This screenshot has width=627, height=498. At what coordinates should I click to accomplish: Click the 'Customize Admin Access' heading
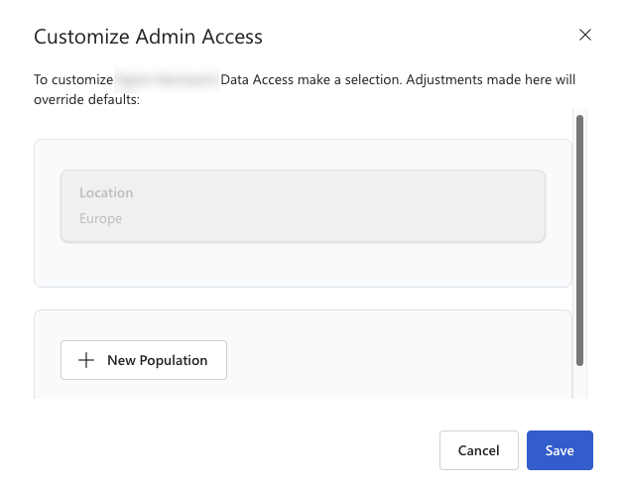pyautogui.click(x=148, y=37)
